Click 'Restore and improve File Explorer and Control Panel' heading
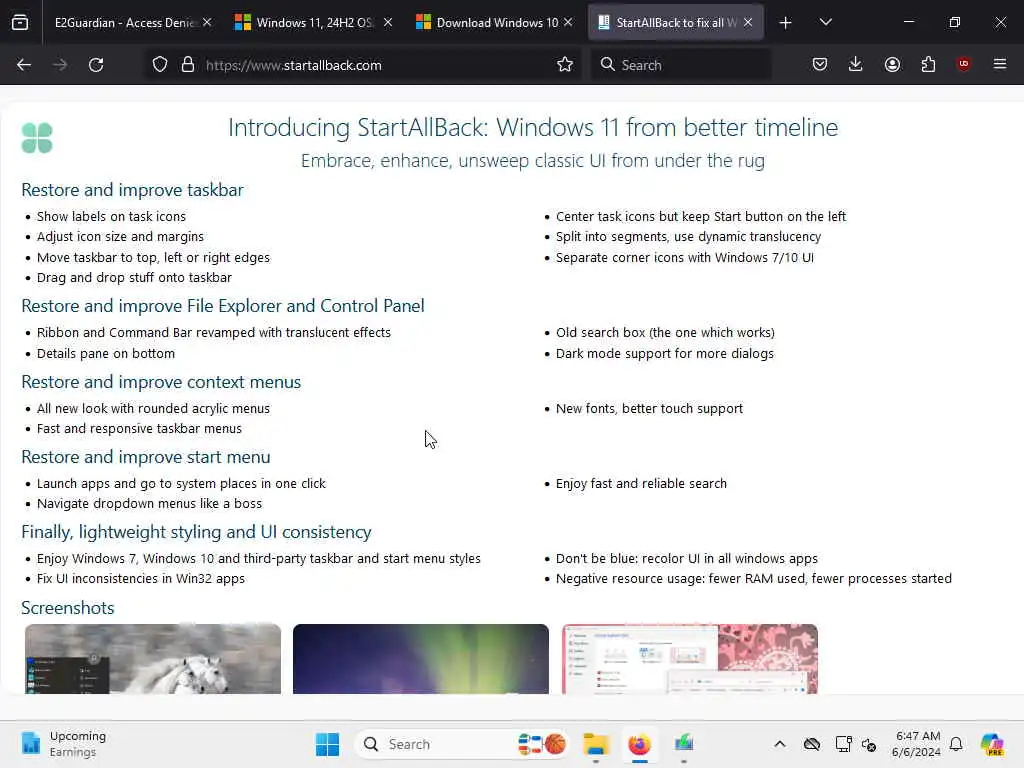The height and width of the screenshot is (768, 1024). point(223,306)
